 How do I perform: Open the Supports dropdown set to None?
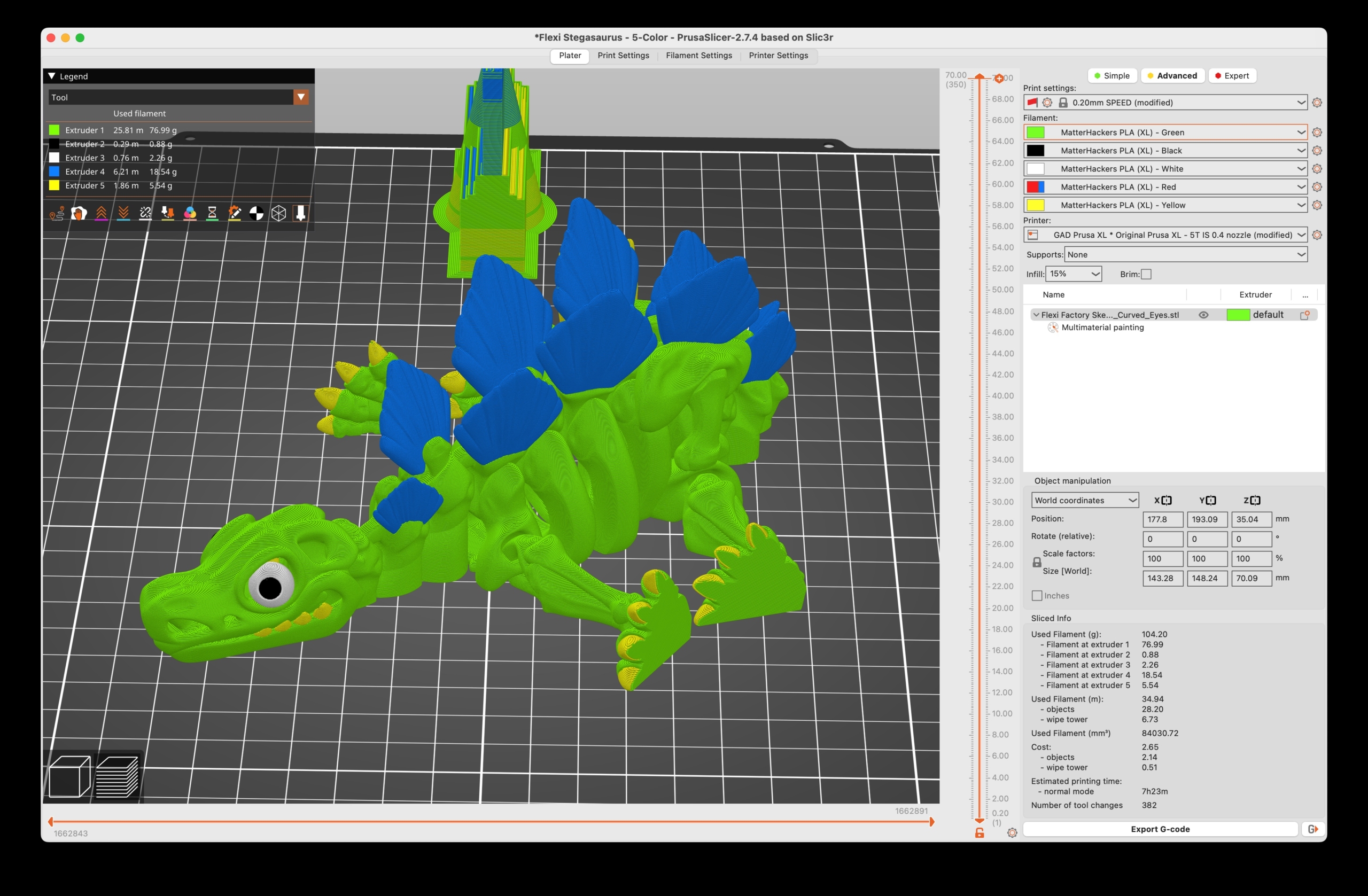(x=1185, y=255)
